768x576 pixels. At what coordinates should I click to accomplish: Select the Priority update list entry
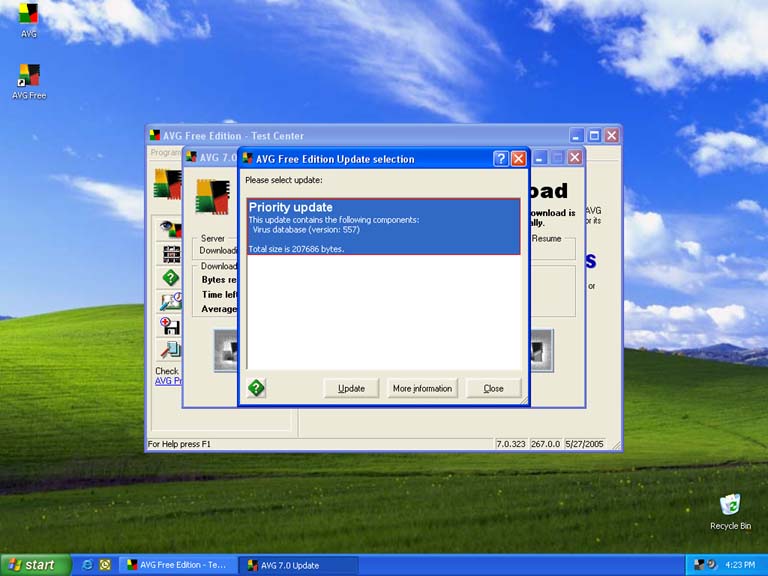coord(383,226)
